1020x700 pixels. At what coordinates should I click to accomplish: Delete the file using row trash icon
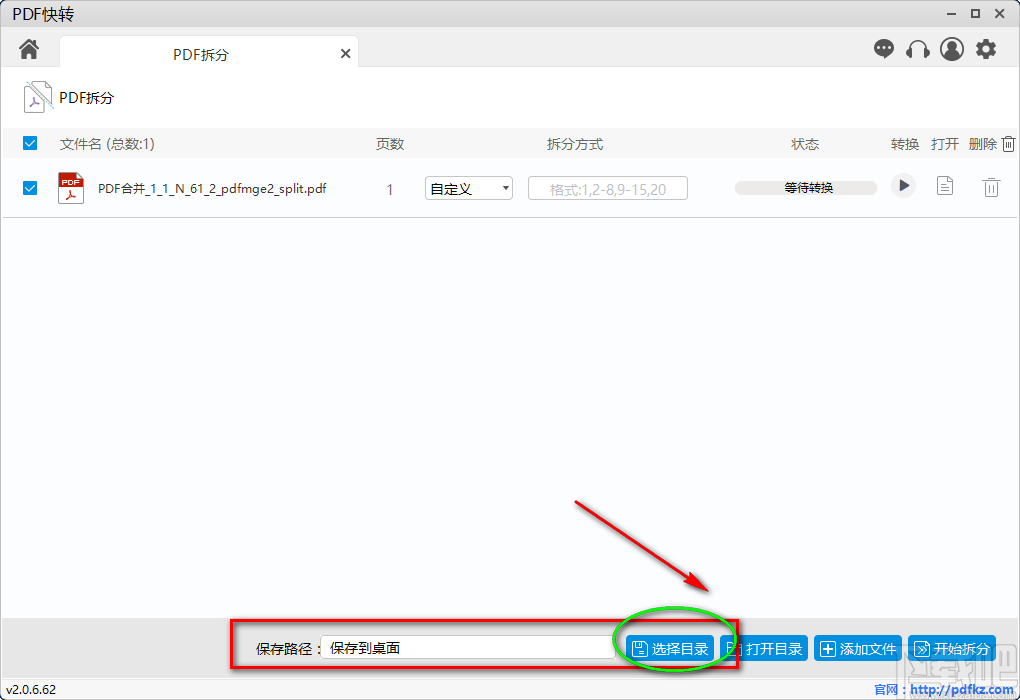[x=991, y=186]
